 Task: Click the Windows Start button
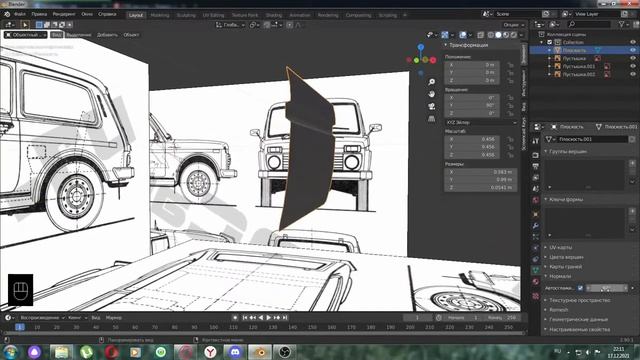[10, 352]
